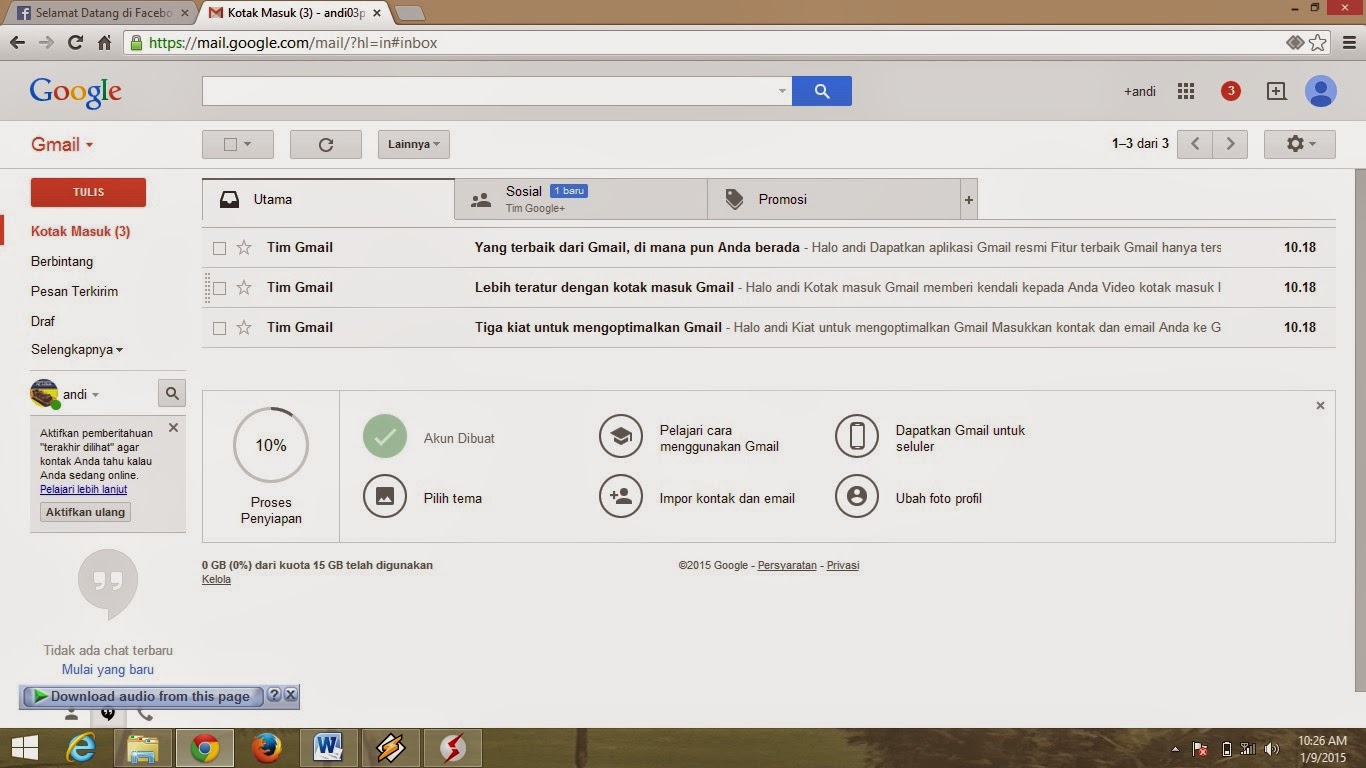Toggle the select-all checkbox in the toolbar
Viewport: 1366px width, 768px height.
pos(230,144)
